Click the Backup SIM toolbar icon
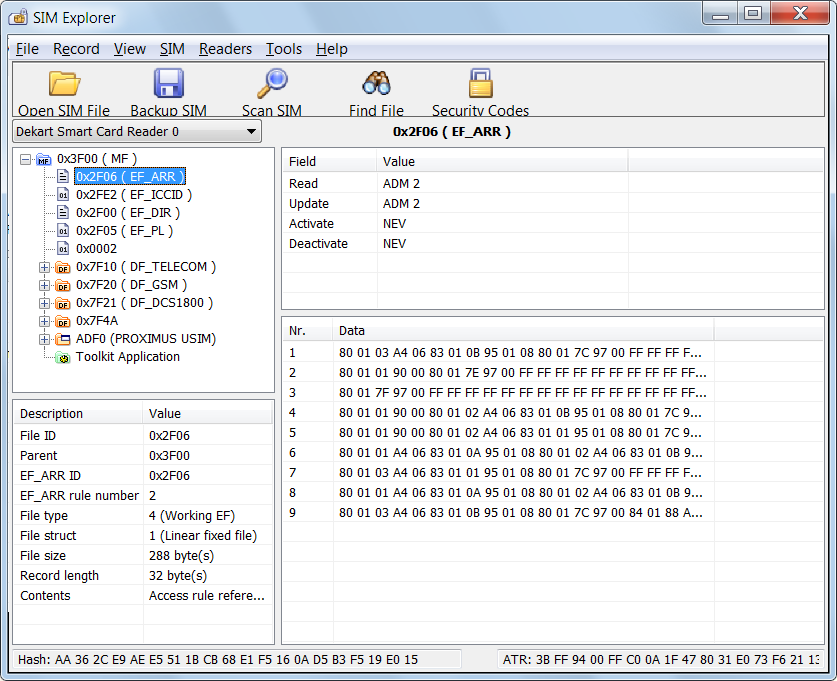Screen dimensions: 837x681 (168, 82)
